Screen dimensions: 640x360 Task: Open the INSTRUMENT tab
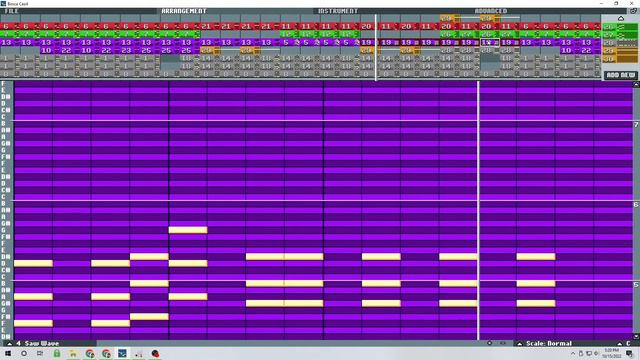click(x=338, y=11)
